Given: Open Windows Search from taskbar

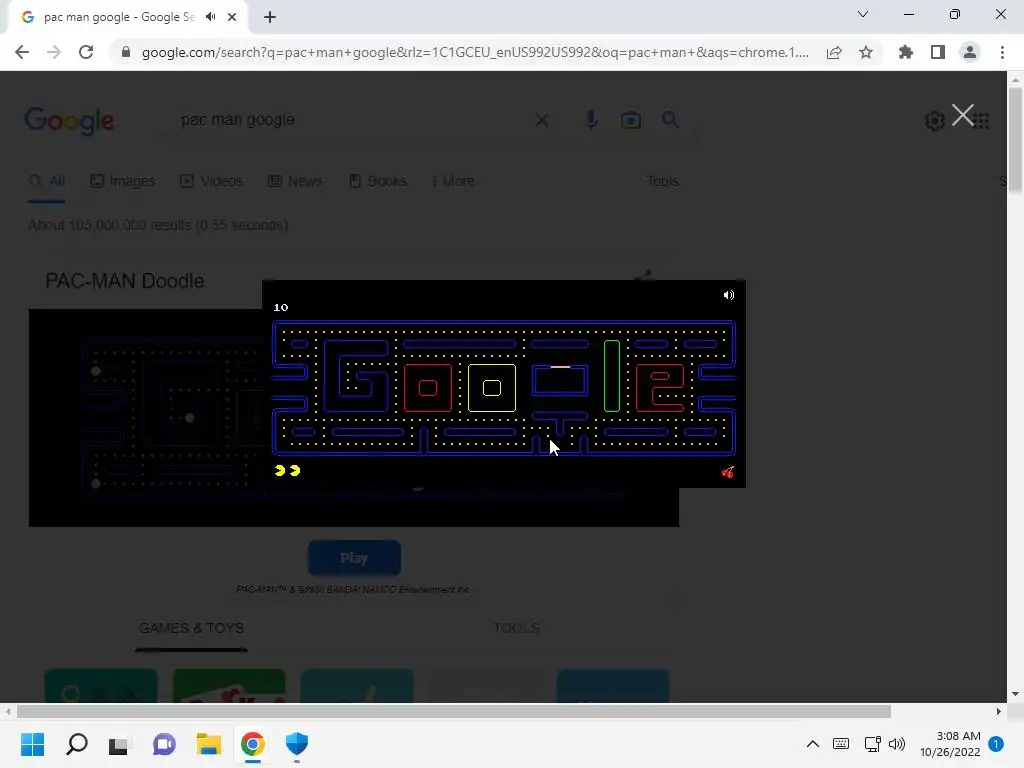Looking at the screenshot, I should (76, 744).
